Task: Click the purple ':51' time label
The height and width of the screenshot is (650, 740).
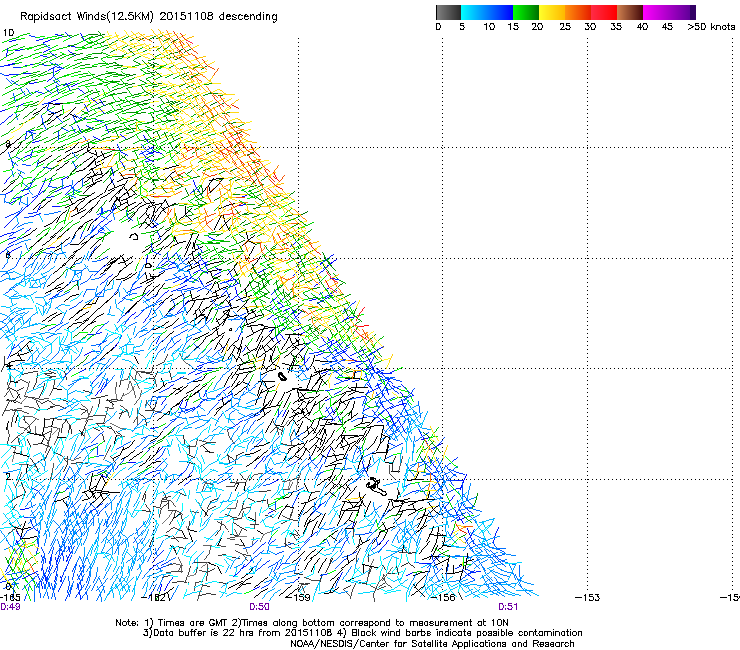Action: pyautogui.click(x=508, y=607)
